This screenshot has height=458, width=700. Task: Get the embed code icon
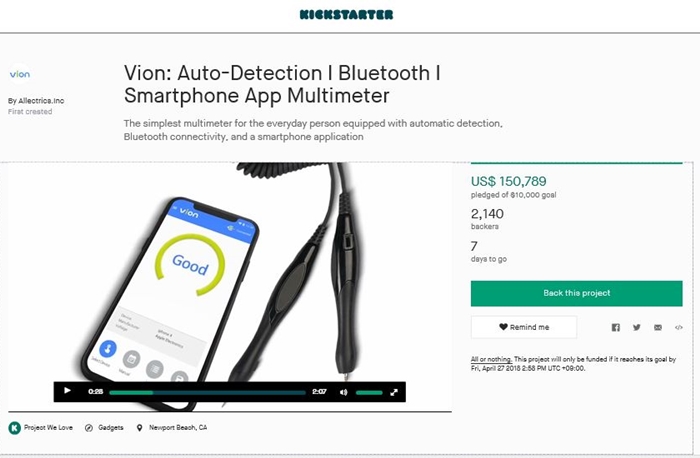tap(679, 327)
